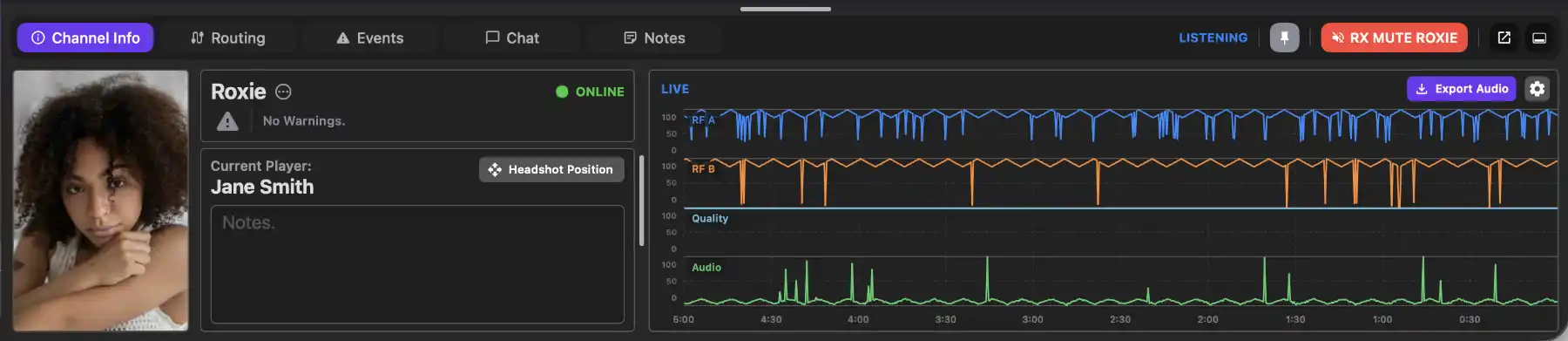
Task: Click the 1:30 timeline marker
Action: click(x=1295, y=319)
